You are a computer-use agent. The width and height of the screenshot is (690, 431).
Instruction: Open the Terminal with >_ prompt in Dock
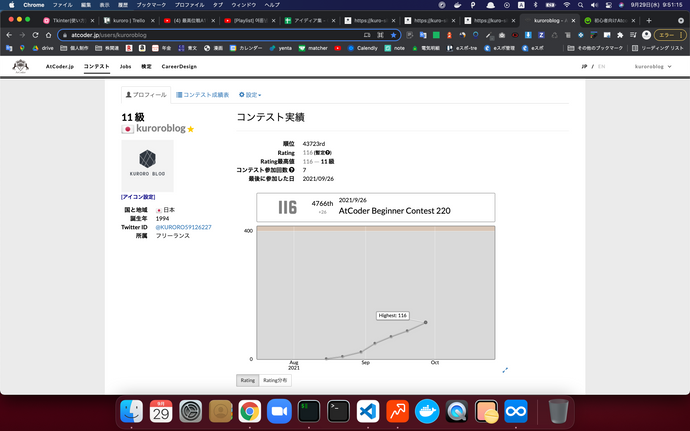[338, 412]
